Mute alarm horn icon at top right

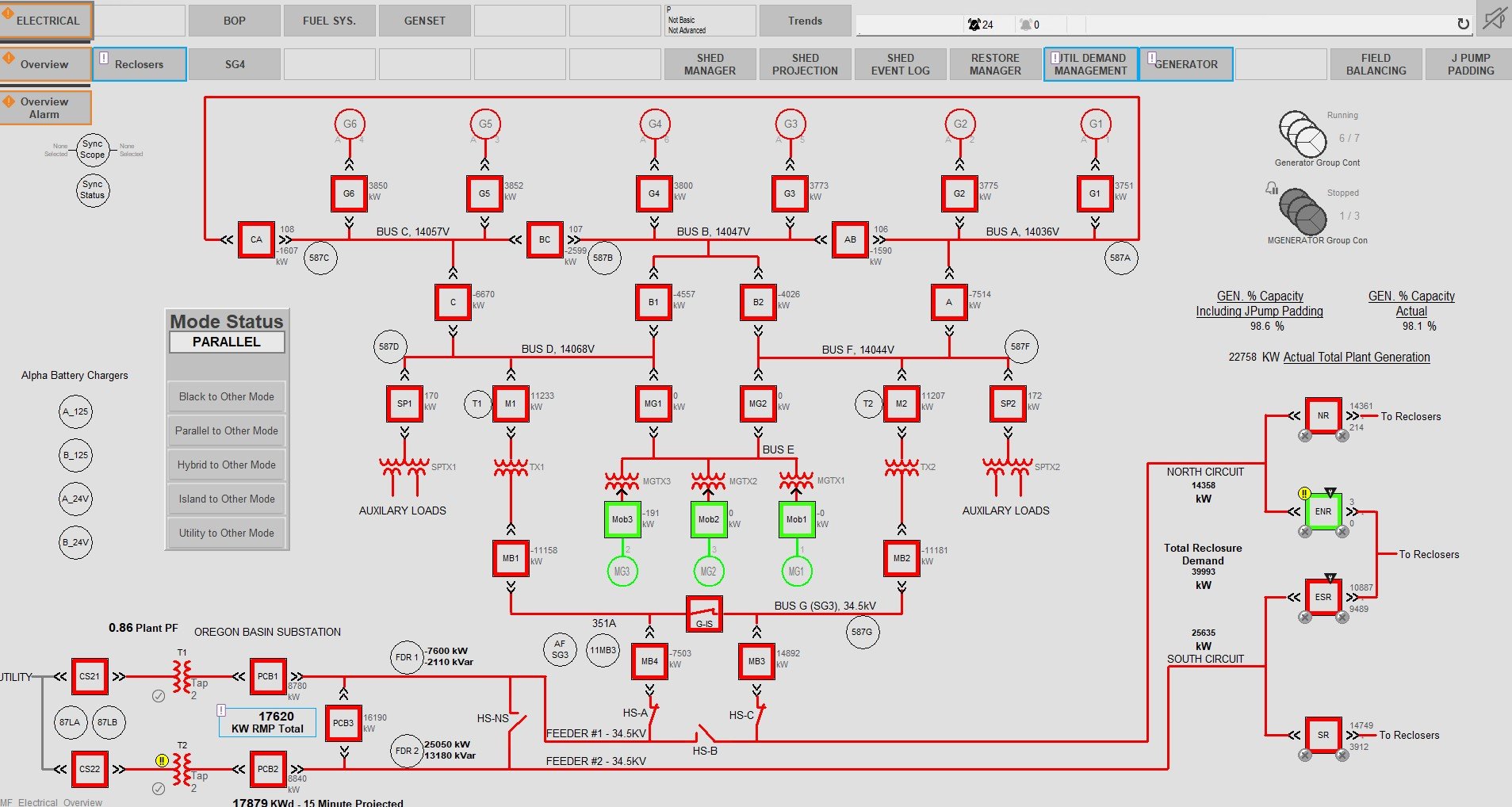click(1495, 18)
